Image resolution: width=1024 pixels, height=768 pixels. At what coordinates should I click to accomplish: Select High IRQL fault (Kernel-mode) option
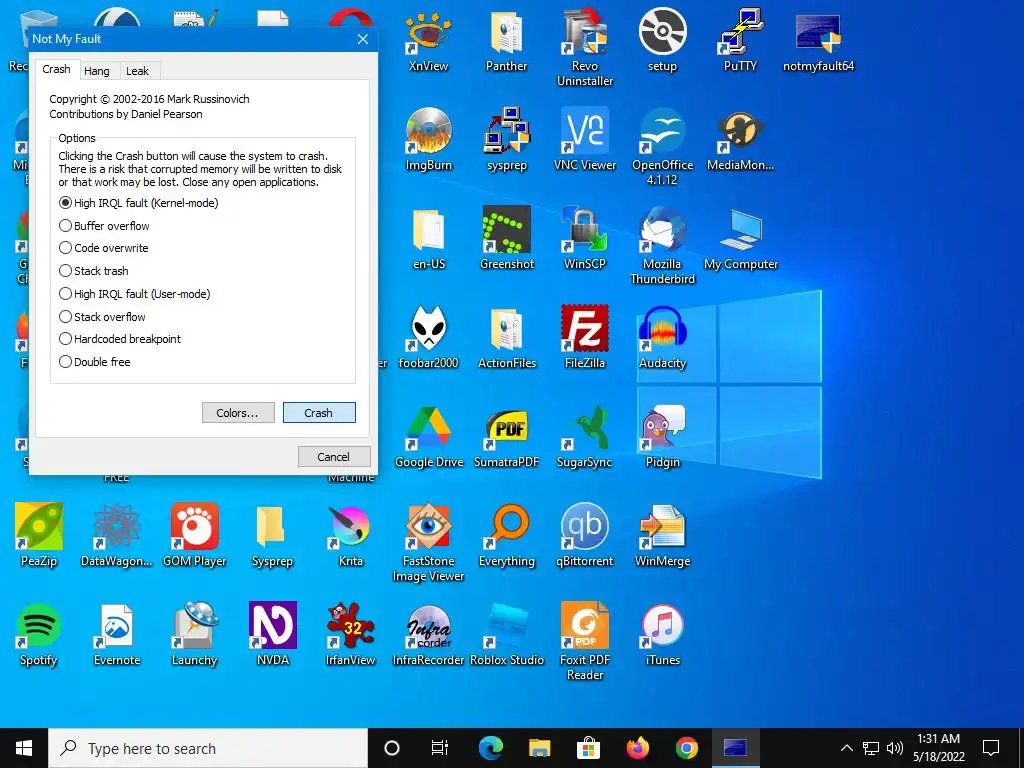tap(138, 203)
